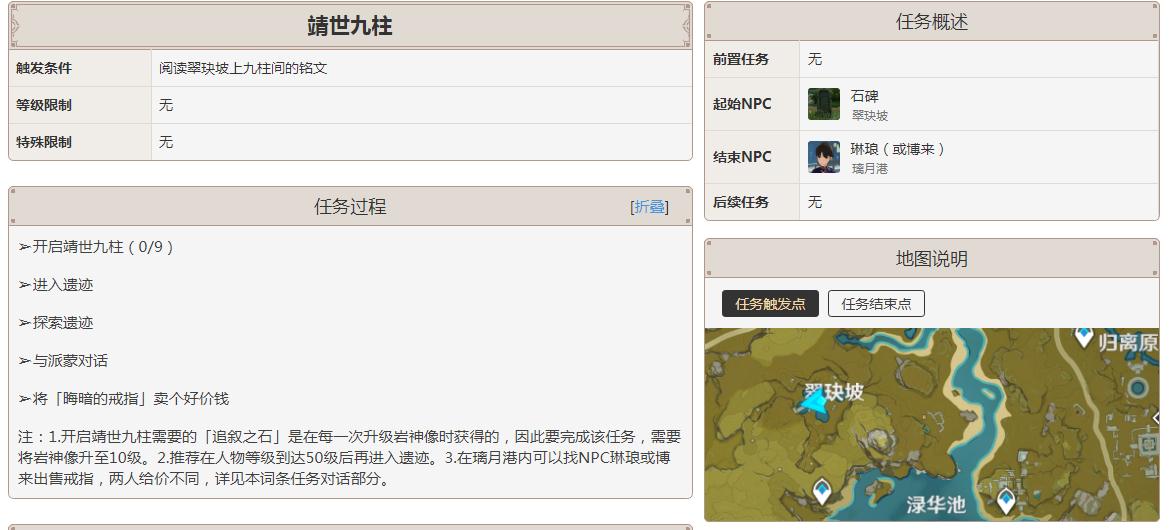Click the 结束NPC row label
Screen dimensions: 1173x530
(742, 157)
